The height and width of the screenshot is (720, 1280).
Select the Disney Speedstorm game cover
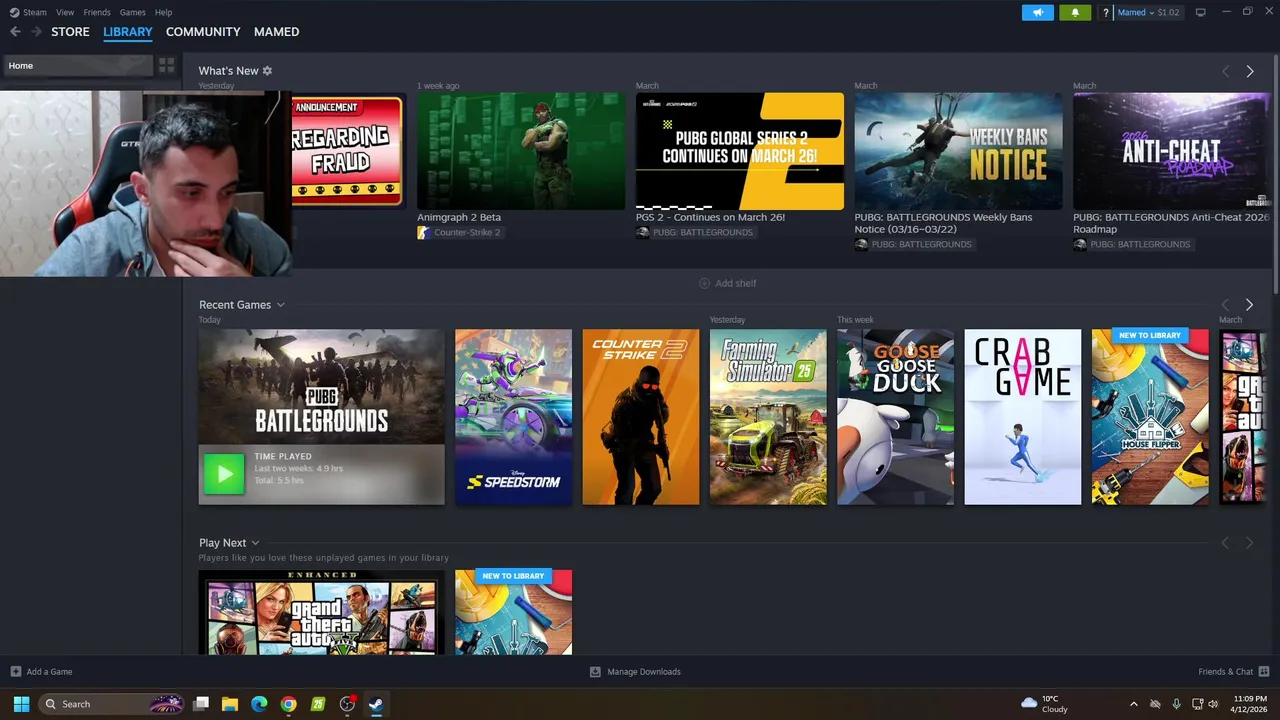click(513, 417)
